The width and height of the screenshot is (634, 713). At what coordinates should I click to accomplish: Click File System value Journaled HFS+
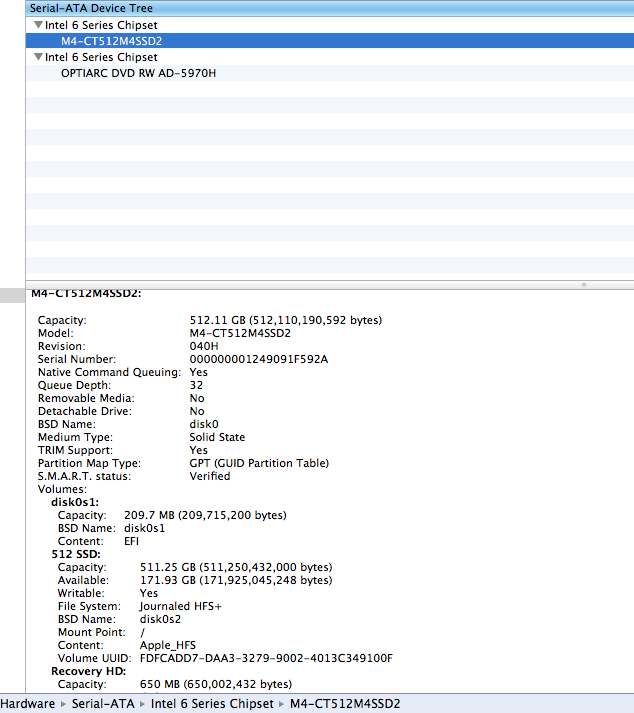pos(181,606)
